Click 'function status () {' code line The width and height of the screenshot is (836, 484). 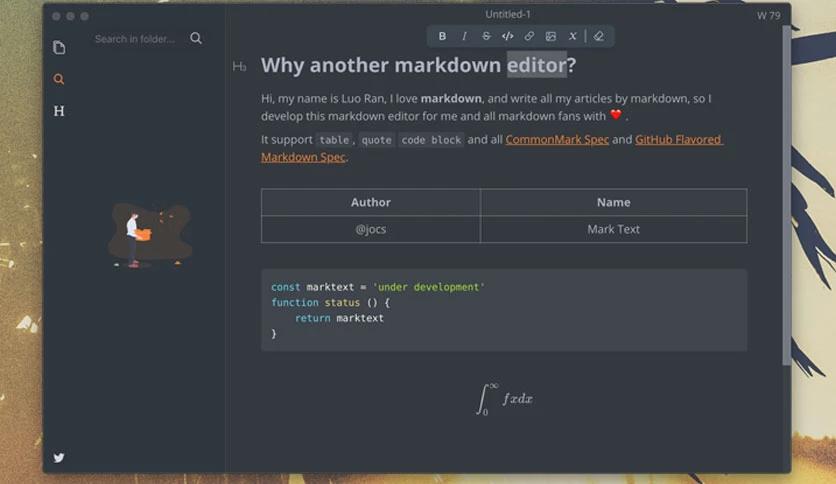[331, 303]
